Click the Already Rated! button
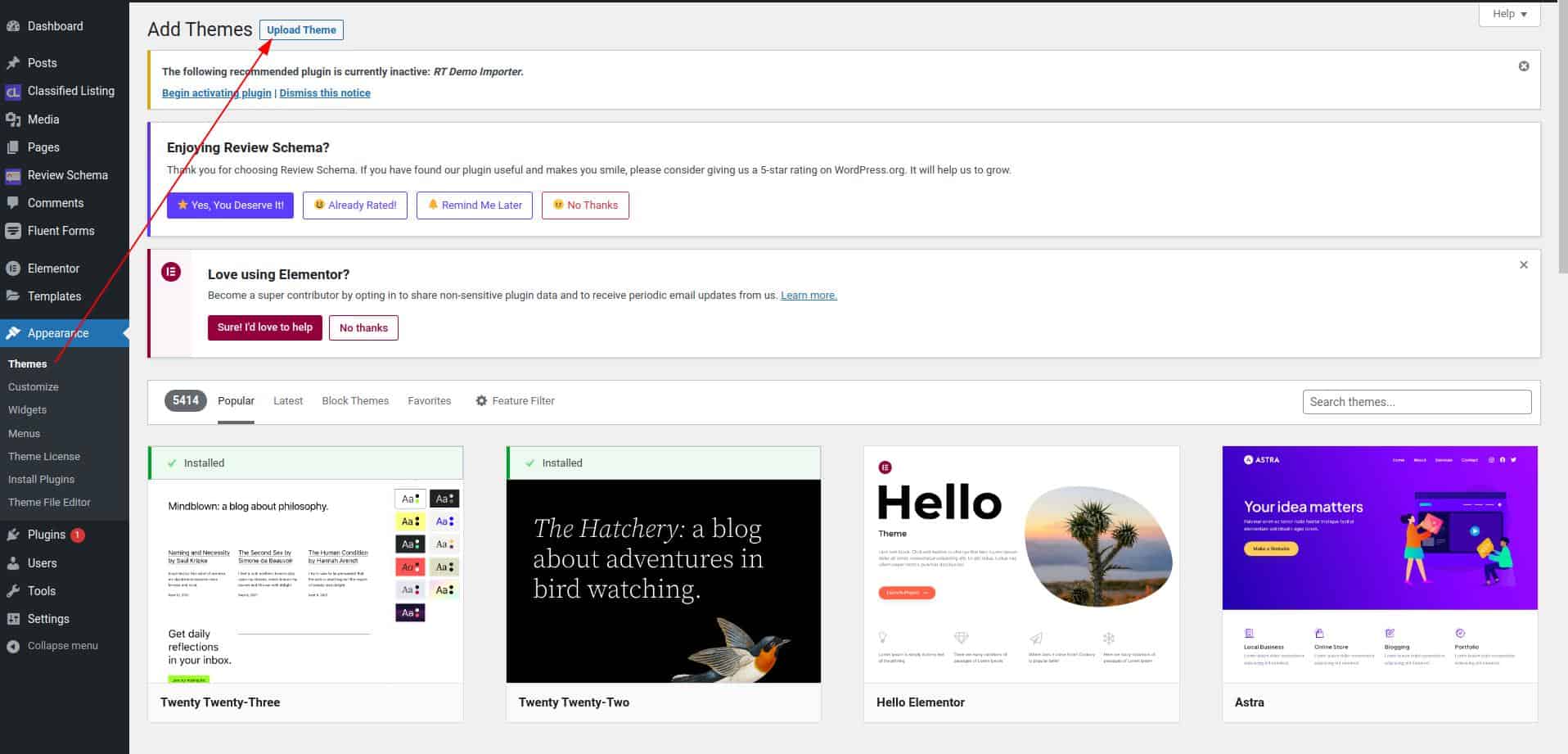Screen dimensions: 1568x754 tap(355, 205)
